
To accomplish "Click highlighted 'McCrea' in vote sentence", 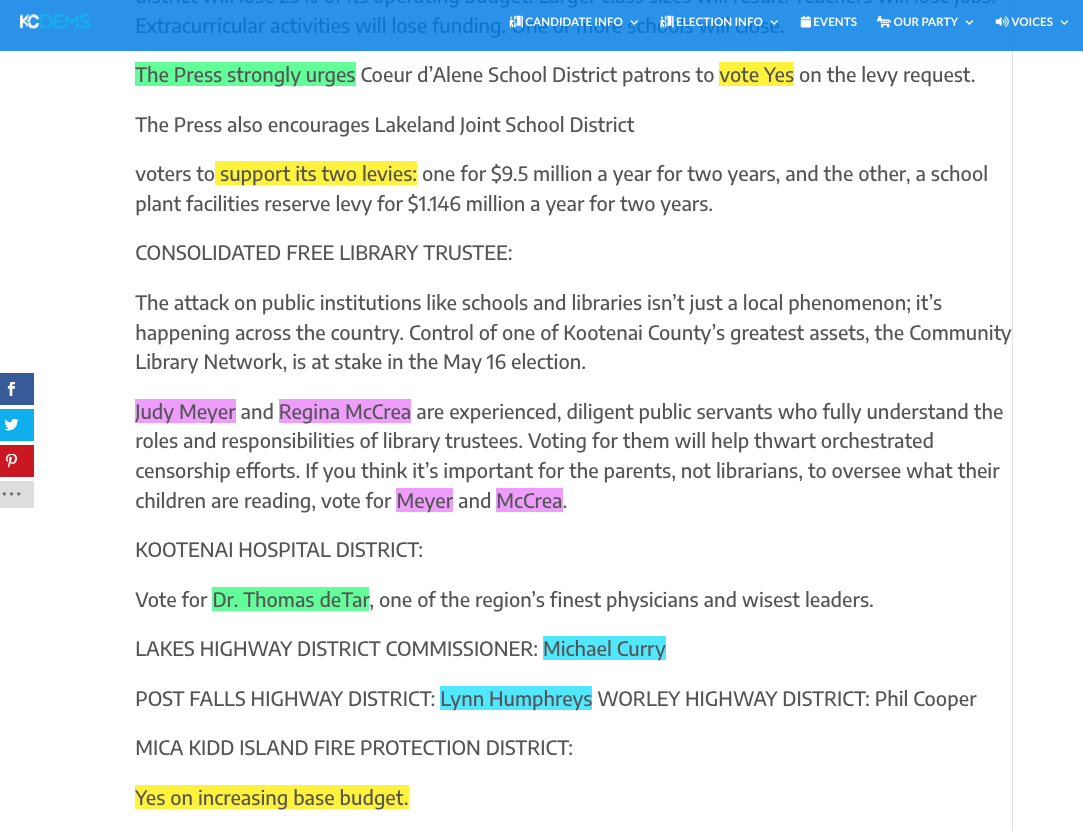I will (530, 501).
